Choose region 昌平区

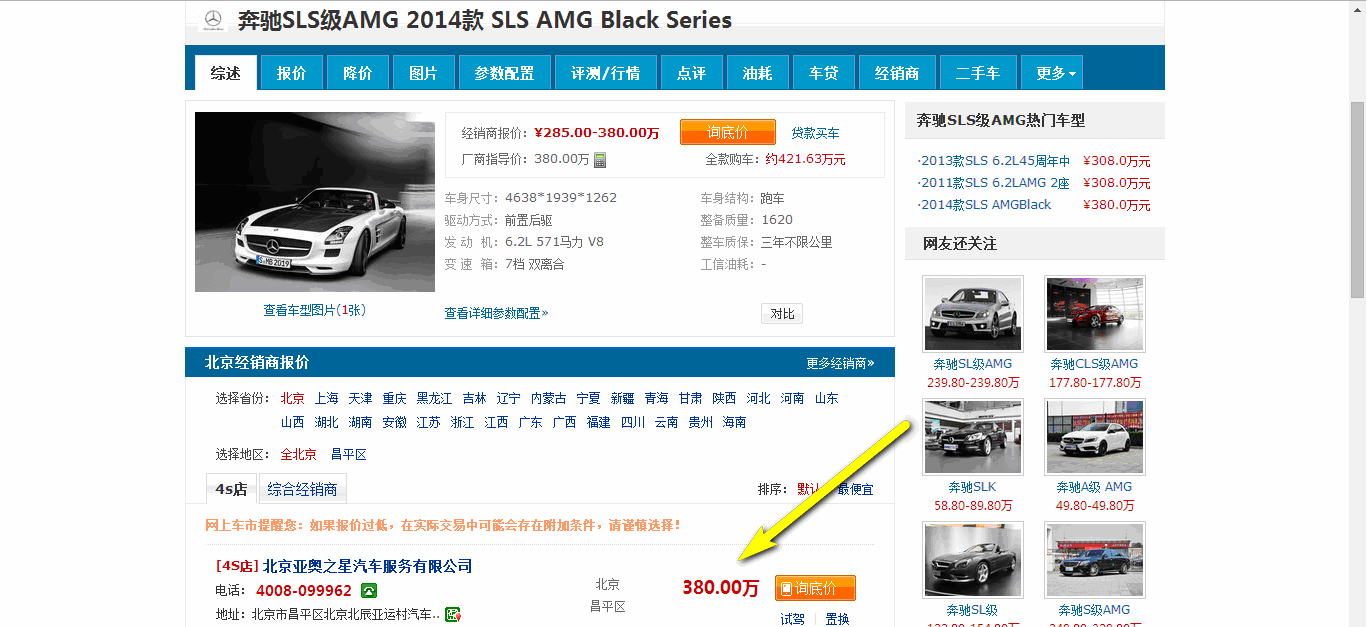coord(349,454)
